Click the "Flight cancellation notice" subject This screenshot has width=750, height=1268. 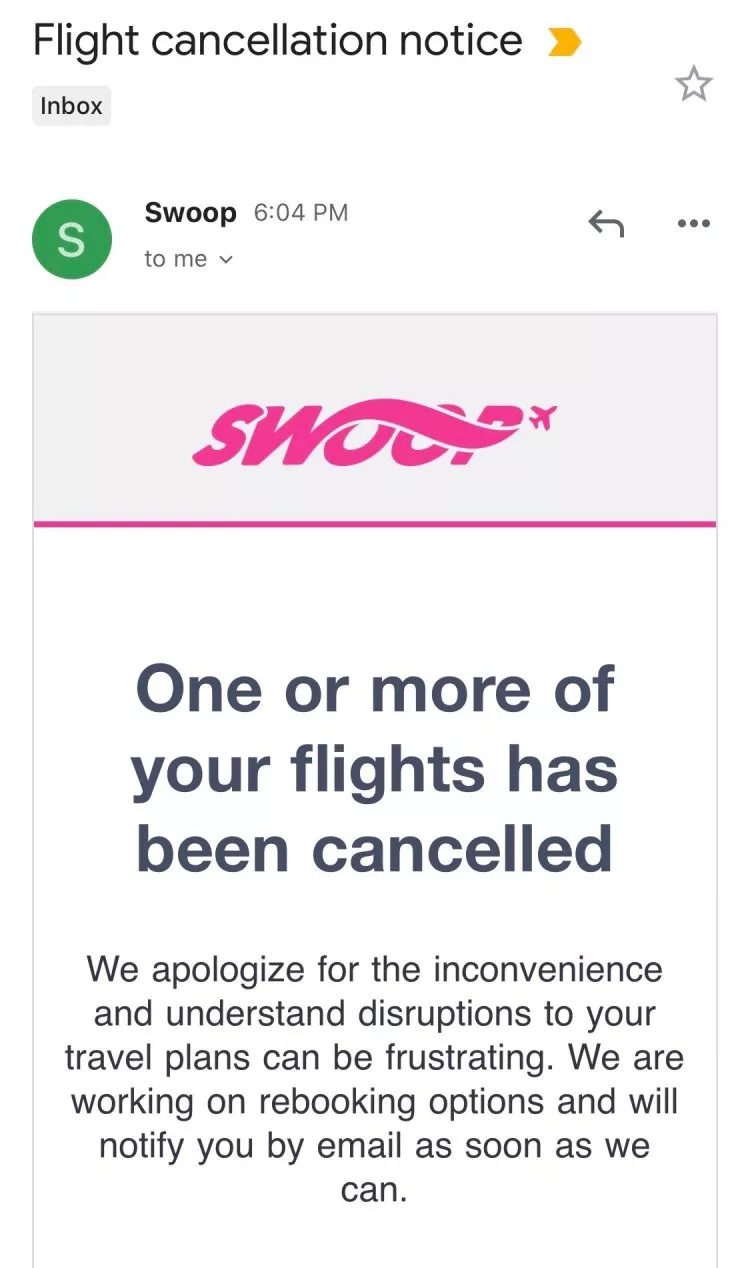[278, 41]
